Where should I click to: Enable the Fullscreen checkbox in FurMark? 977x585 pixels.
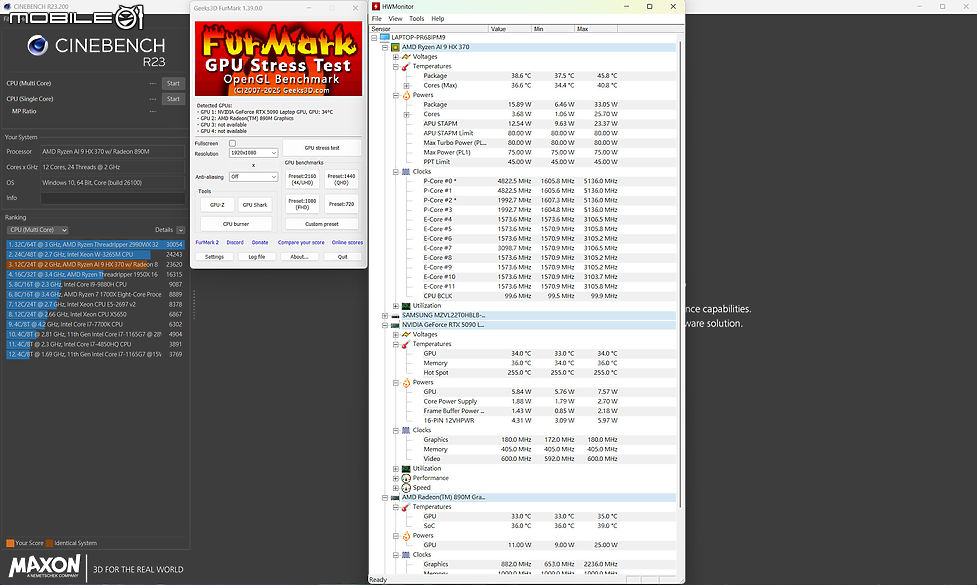pyautogui.click(x=232, y=143)
